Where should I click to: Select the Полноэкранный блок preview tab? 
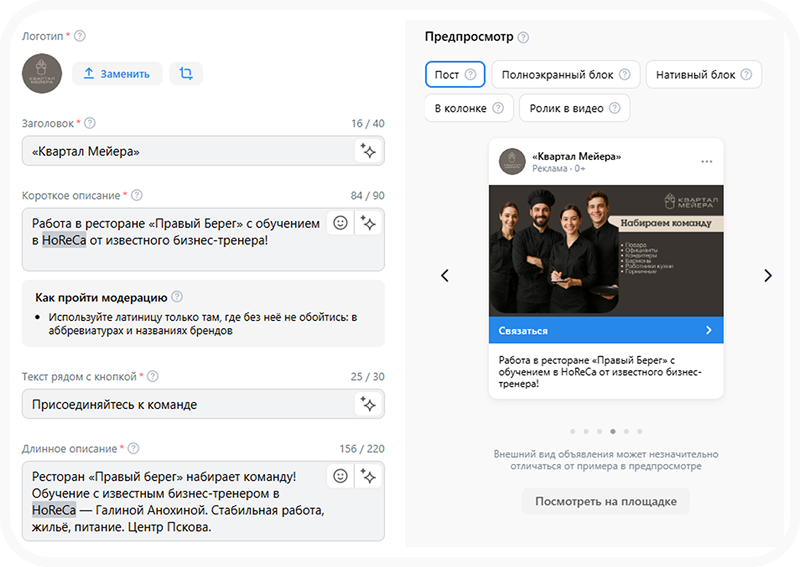tap(566, 75)
